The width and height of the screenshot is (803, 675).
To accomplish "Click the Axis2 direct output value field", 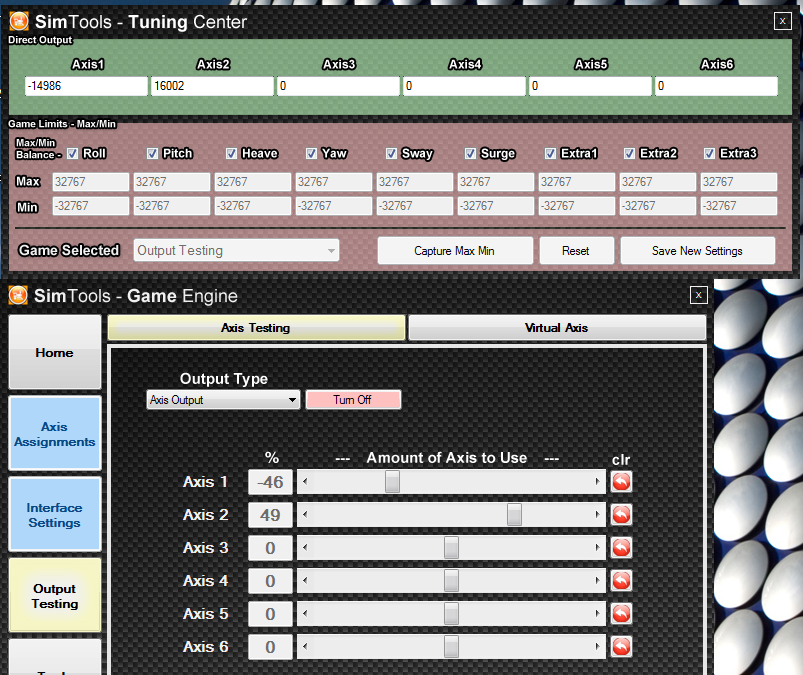I will pos(212,86).
